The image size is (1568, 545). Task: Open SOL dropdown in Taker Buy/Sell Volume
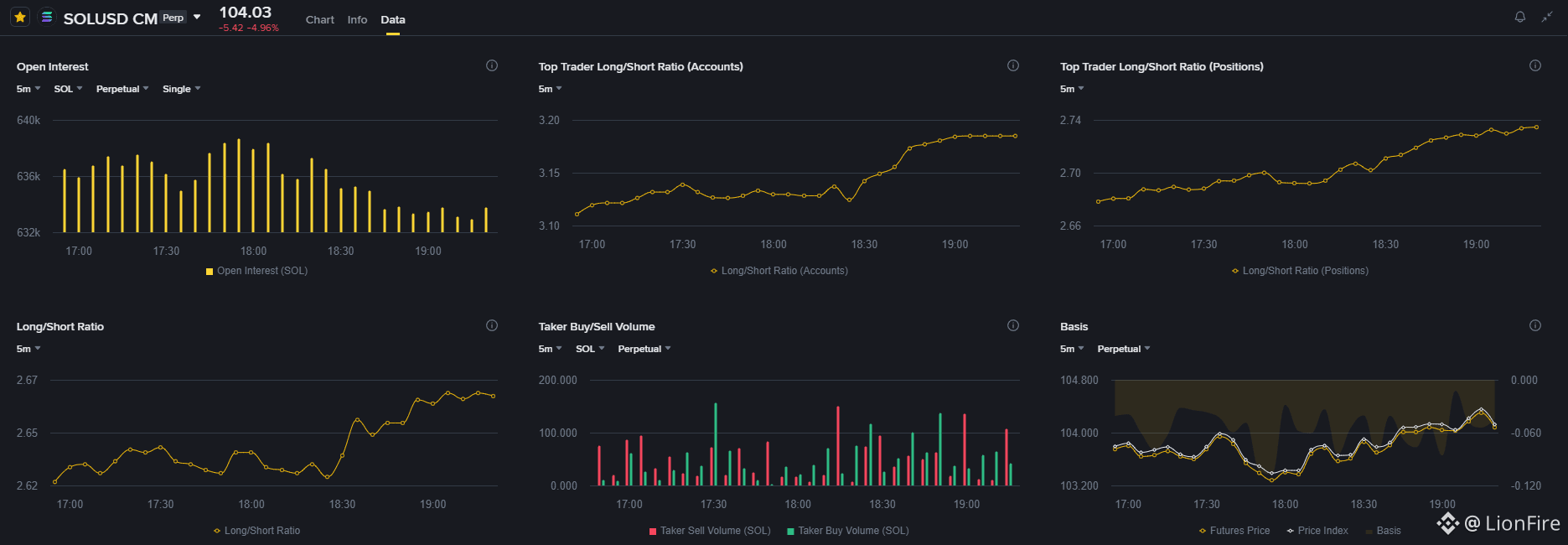[x=590, y=349]
